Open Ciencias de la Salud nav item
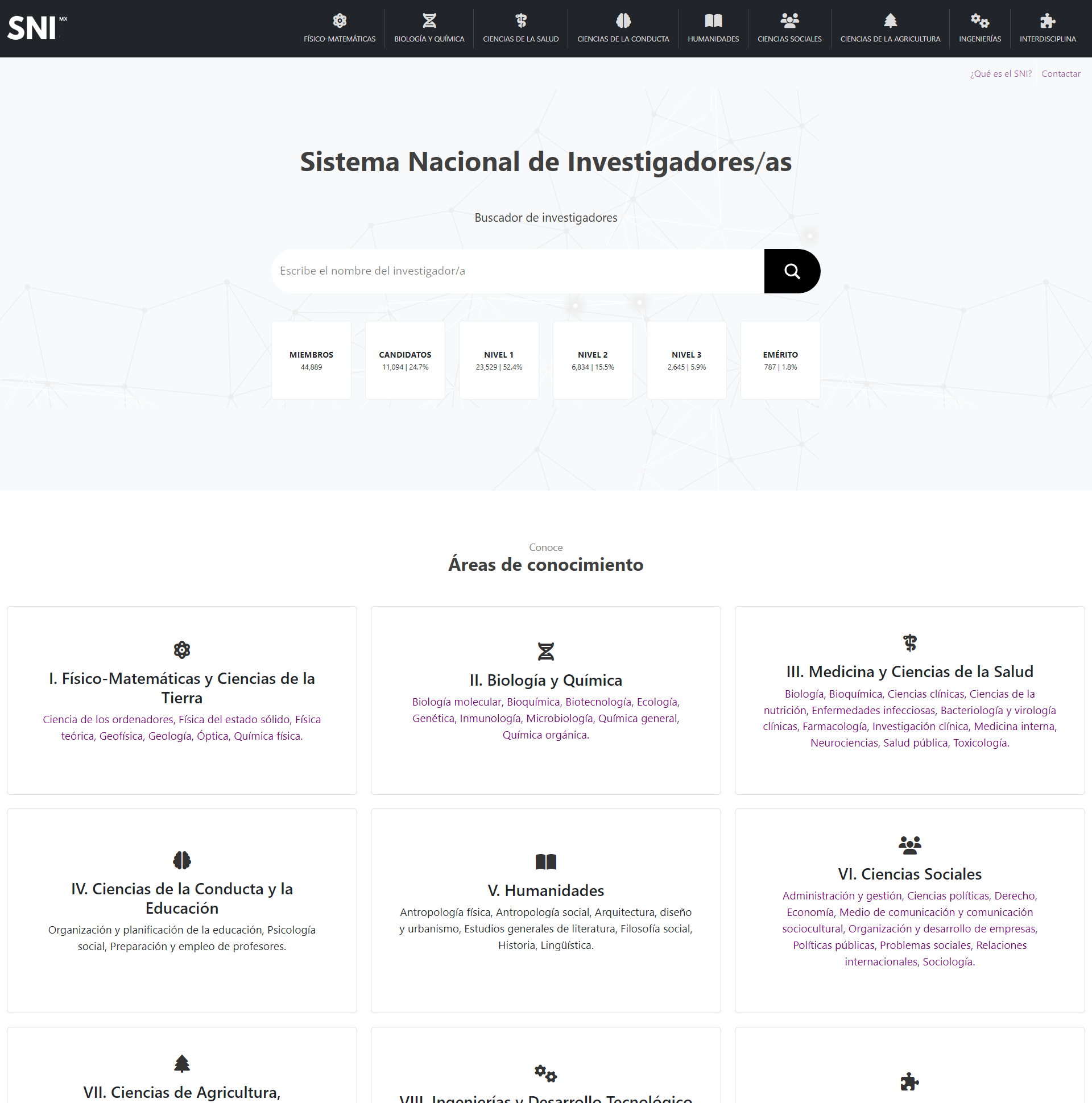The height and width of the screenshot is (1103, 1092). tap(520, 28)
